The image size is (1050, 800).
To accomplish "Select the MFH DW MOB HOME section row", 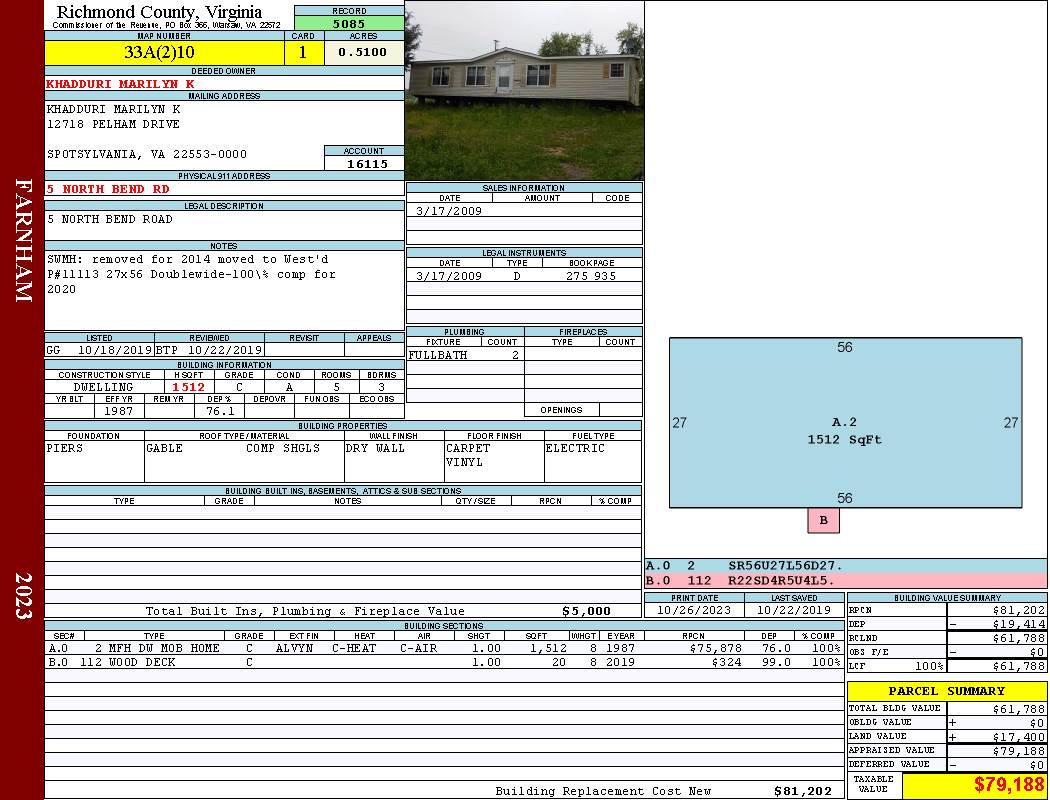I will tap(440, 648).
